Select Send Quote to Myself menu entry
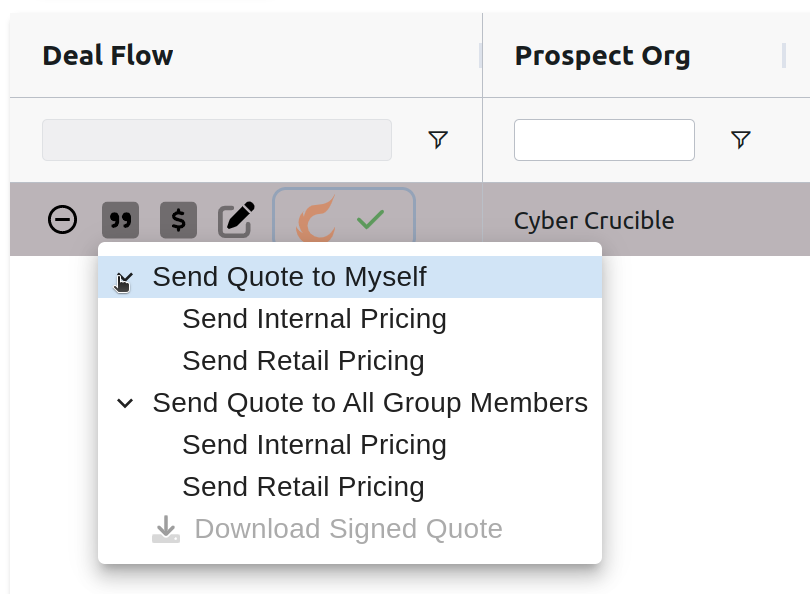 [350, 277]
